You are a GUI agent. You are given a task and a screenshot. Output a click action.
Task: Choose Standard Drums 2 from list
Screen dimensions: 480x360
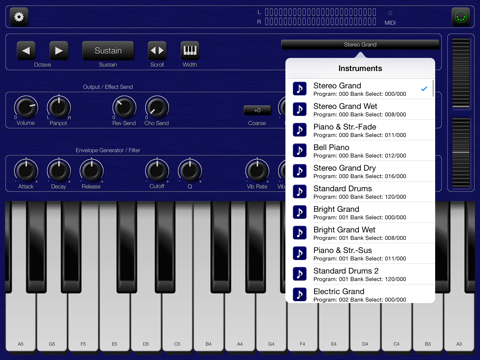tap(360, 275)
